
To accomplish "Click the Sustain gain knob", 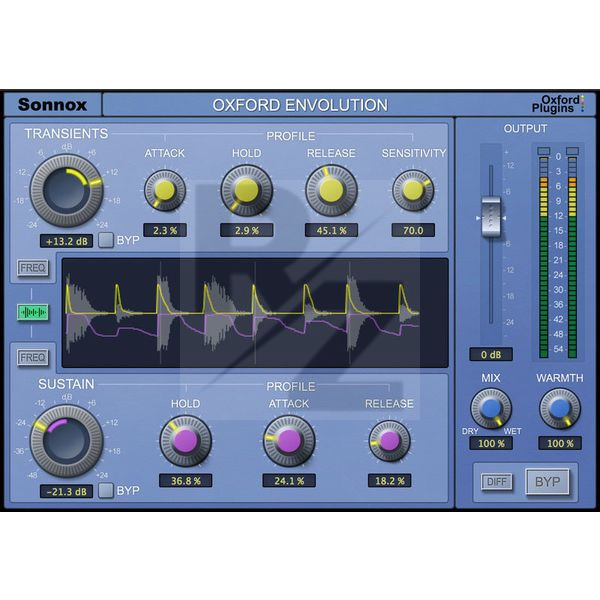I will (67, 440).
